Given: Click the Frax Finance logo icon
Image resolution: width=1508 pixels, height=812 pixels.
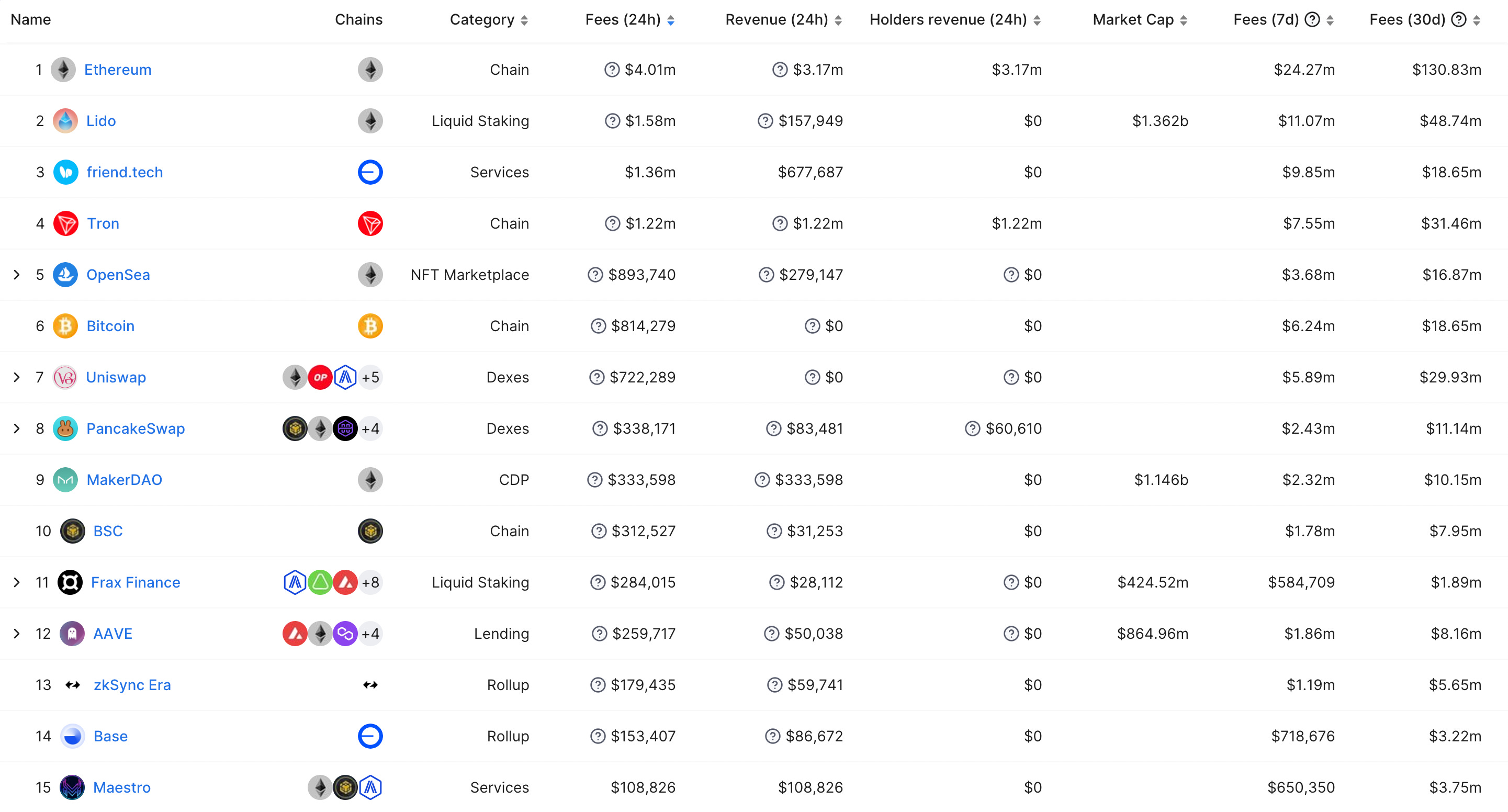Looking at the screenshot, I should pyautogui.click(x=70, y=582).
